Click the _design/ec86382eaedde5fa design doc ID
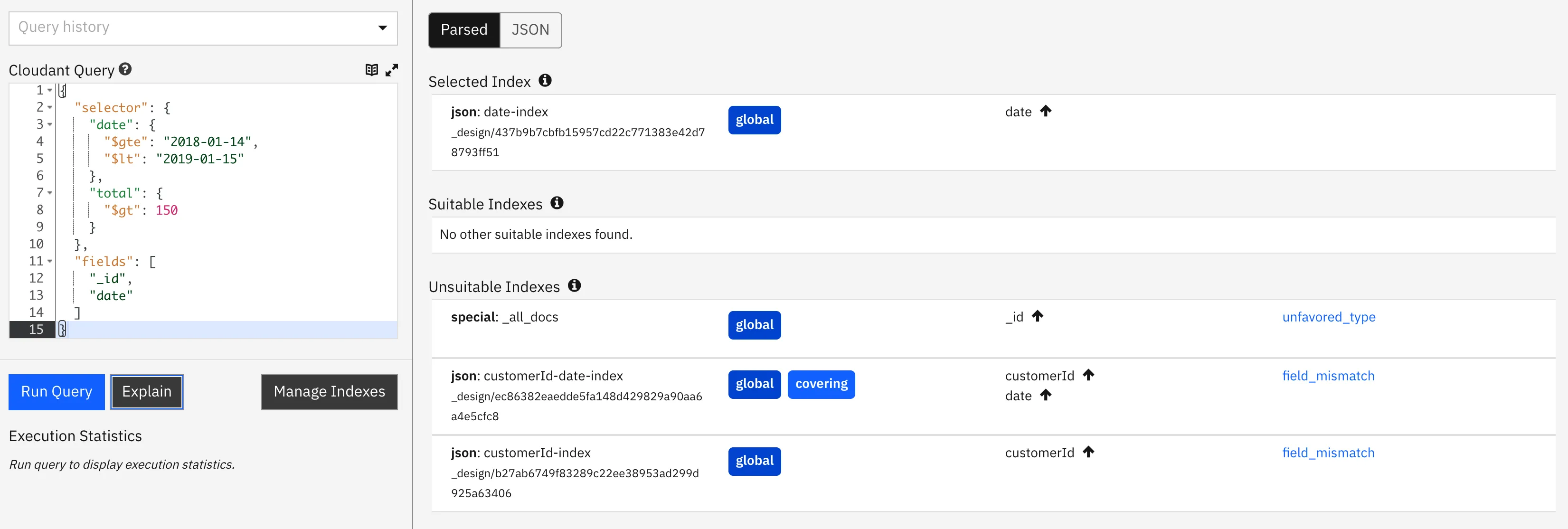Image resolution: width=1568 pixels, height=529 pixels. coord(576,406)
